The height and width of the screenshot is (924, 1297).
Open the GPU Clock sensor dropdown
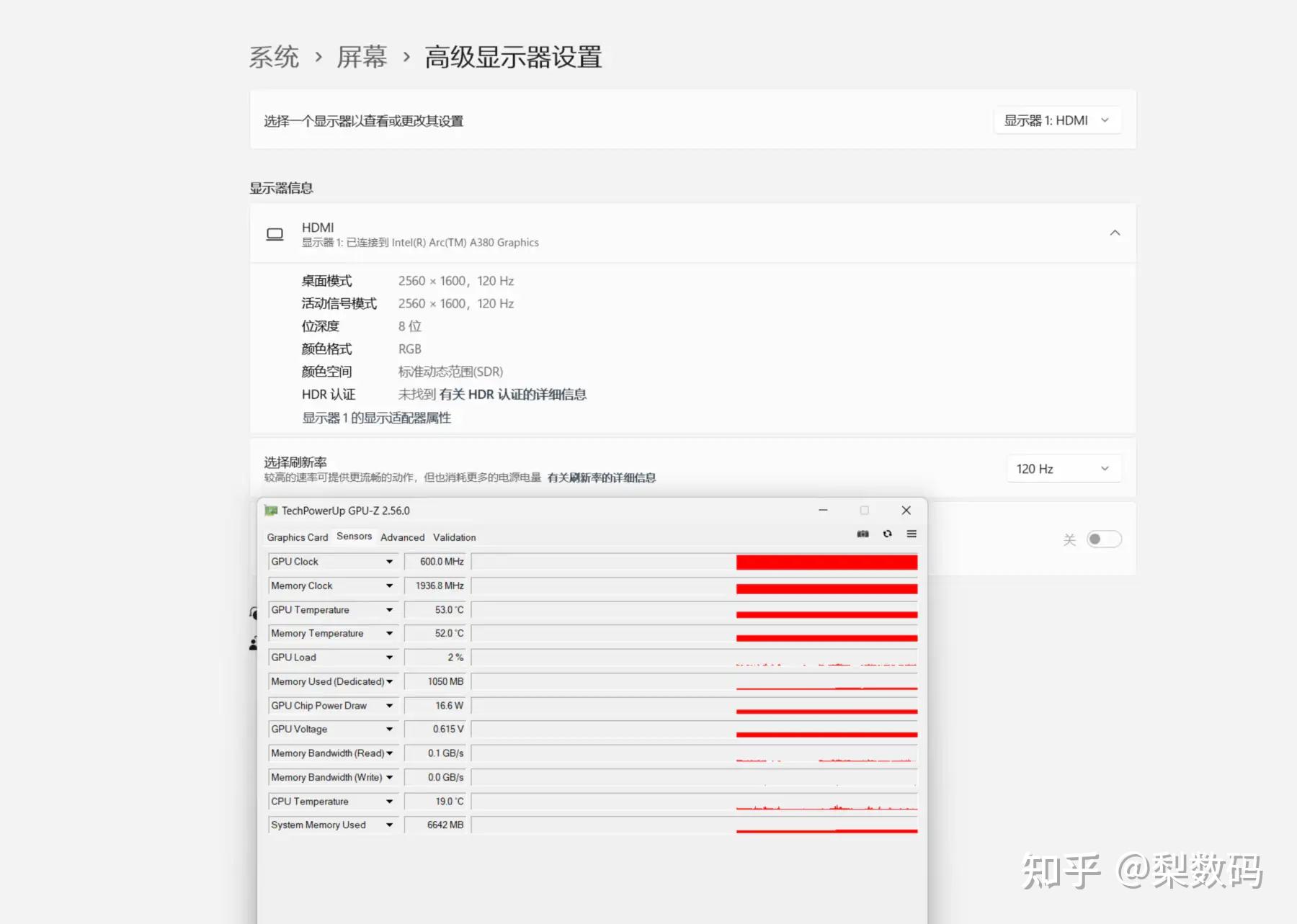point(389,561)
